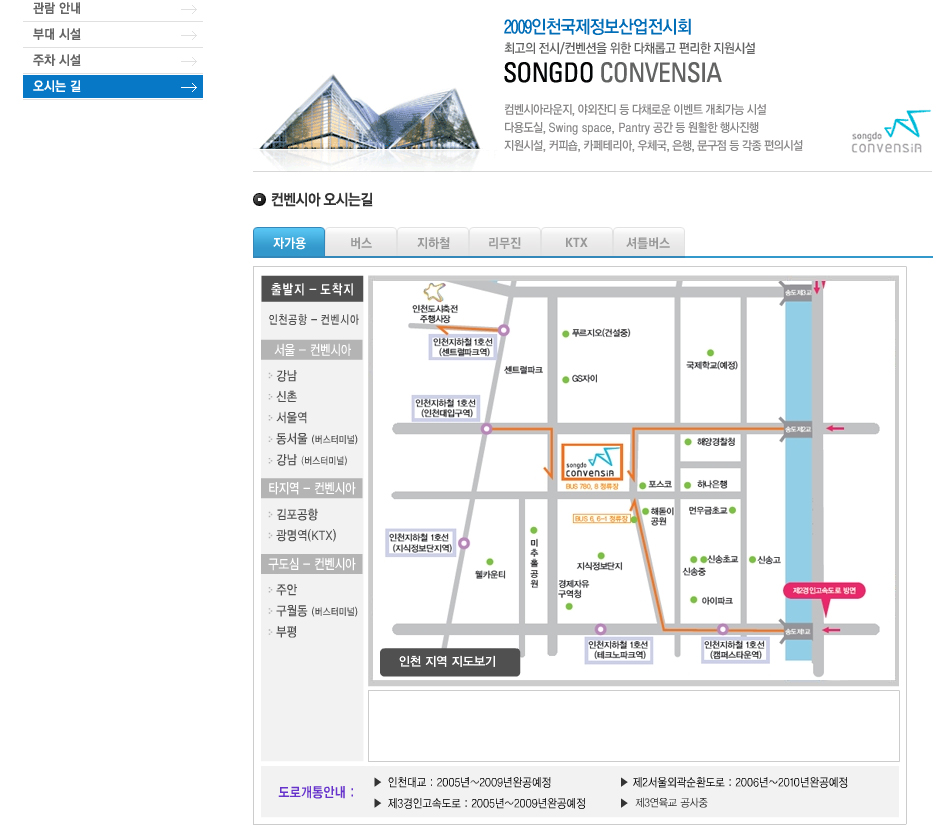Select 강남 route under 서울 – 컨벤시아
Viewport: 952px width, 831px height.
point(286,376)
